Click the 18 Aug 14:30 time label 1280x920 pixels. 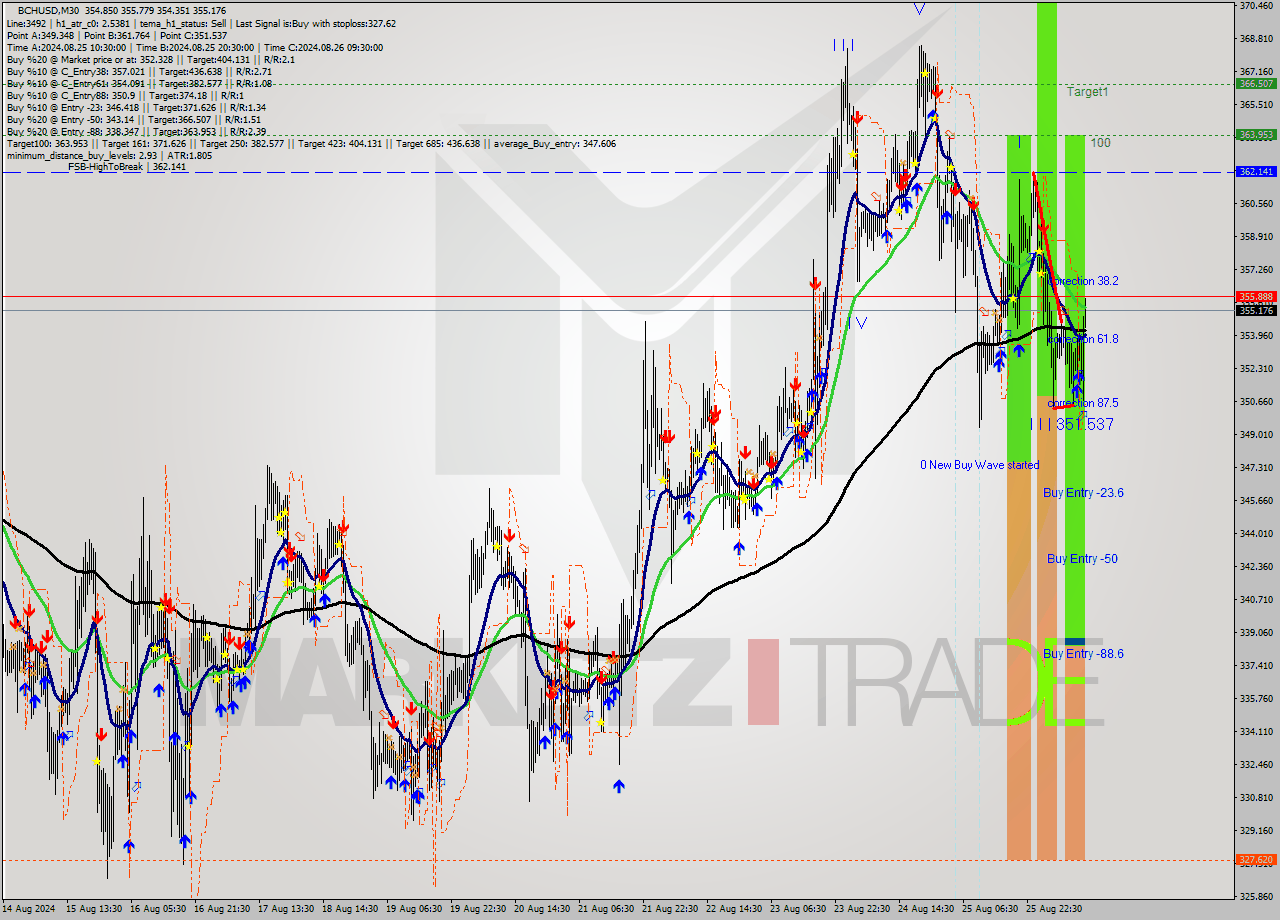pyautogui.click(x=350, y=909)
